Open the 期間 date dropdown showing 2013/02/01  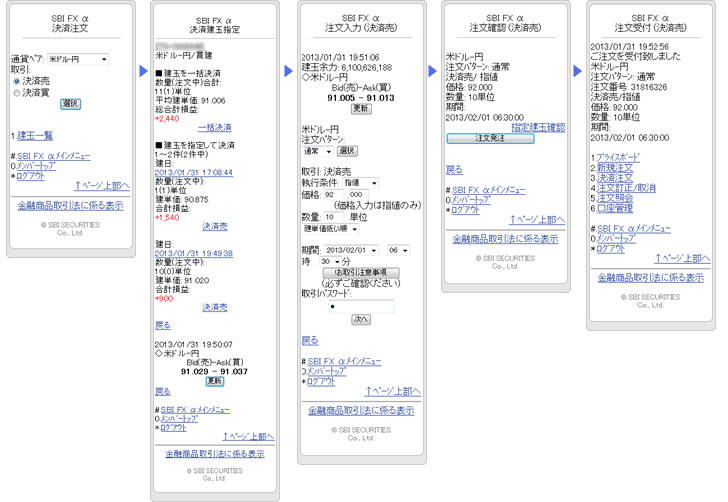(x=351, y=250)
